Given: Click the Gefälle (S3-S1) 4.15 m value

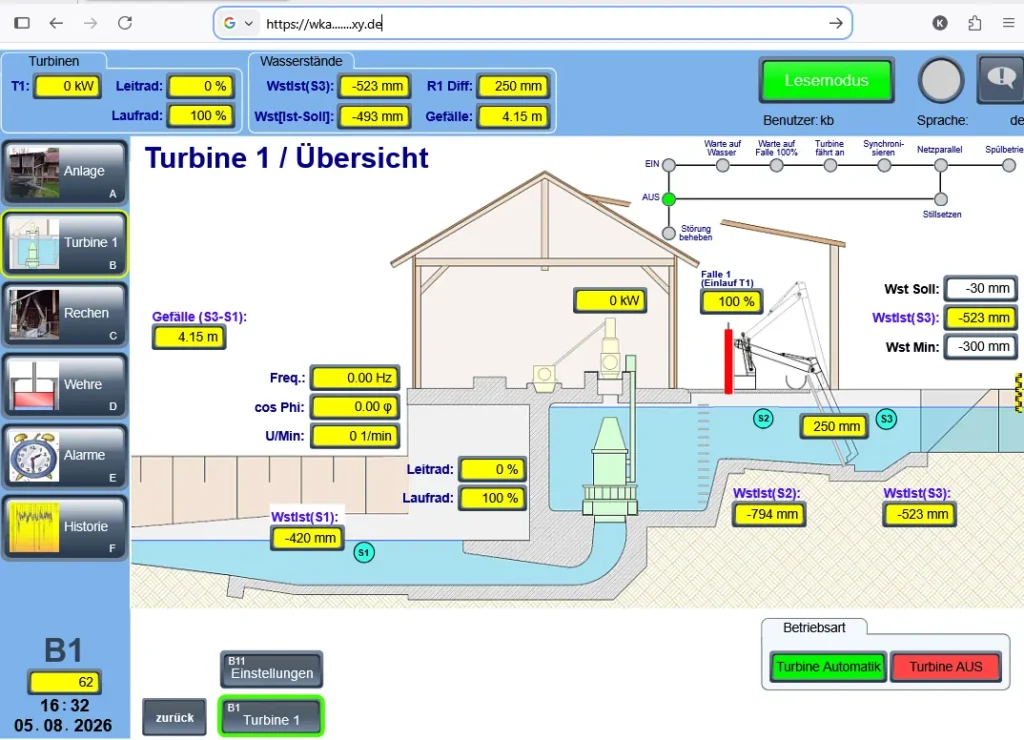Looking at the screenshot, I should coord(189,338).
